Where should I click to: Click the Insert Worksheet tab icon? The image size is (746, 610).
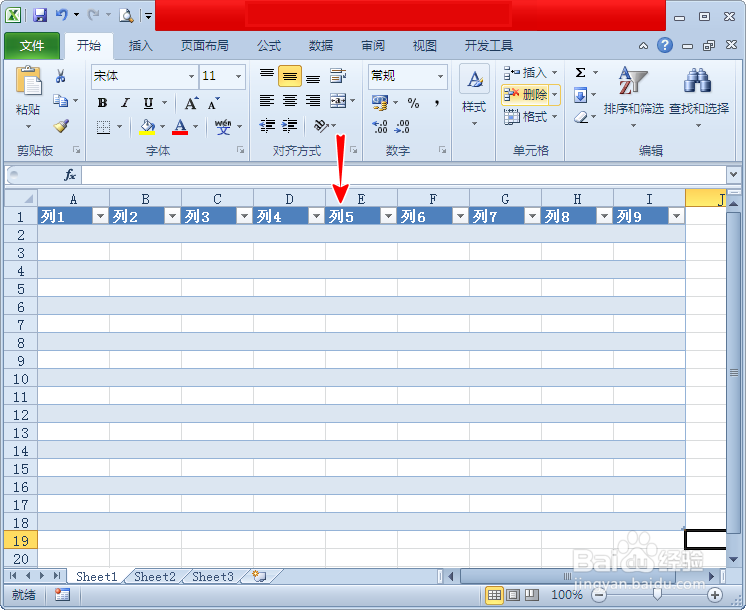[260, 576]
